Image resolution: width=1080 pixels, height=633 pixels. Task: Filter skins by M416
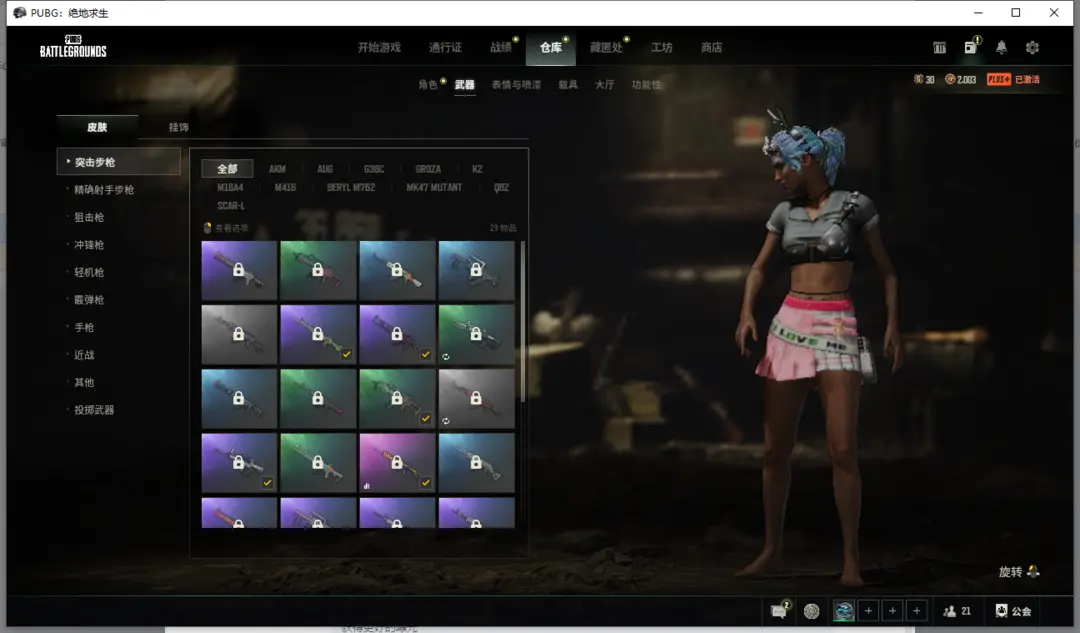pos(285,187)
